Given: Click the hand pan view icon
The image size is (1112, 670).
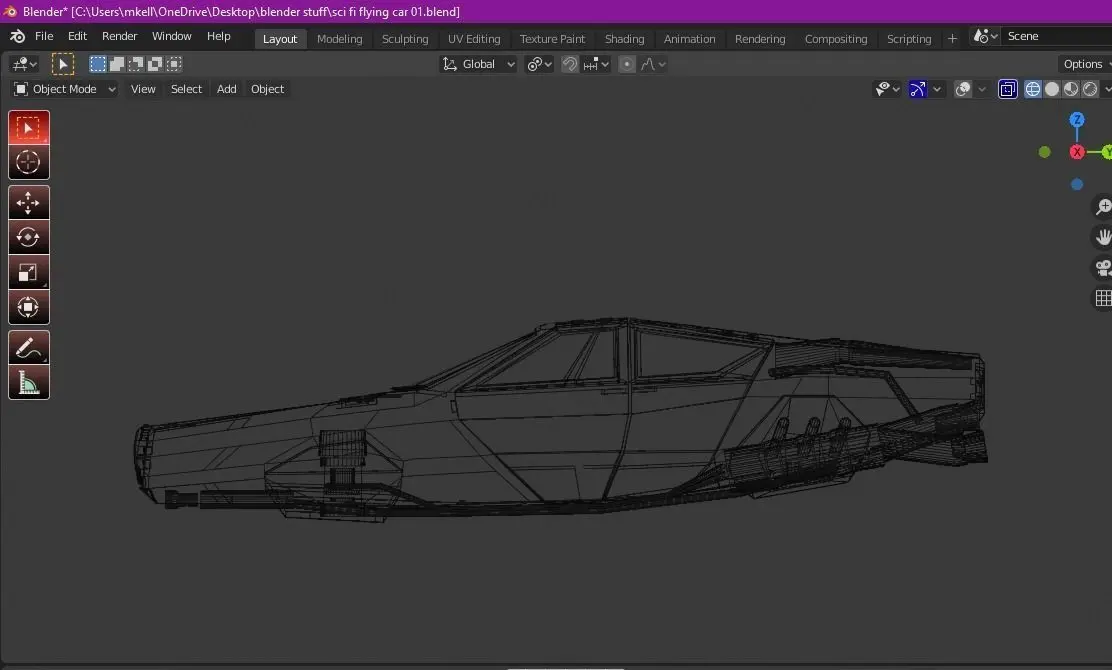Looking at the screenshot, I should 1103,237.
